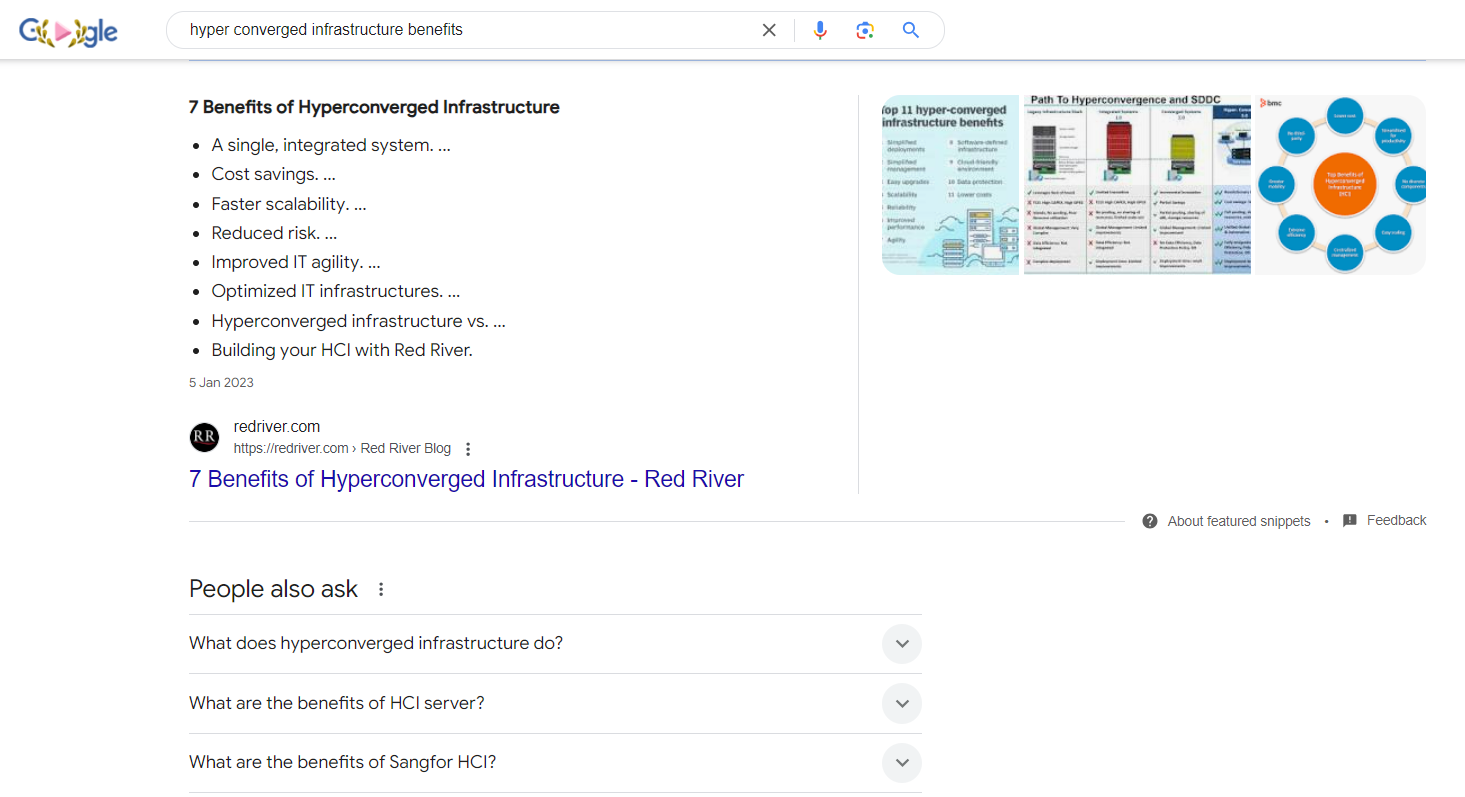Open the Google doodle logo homepage

pos(69,31)
